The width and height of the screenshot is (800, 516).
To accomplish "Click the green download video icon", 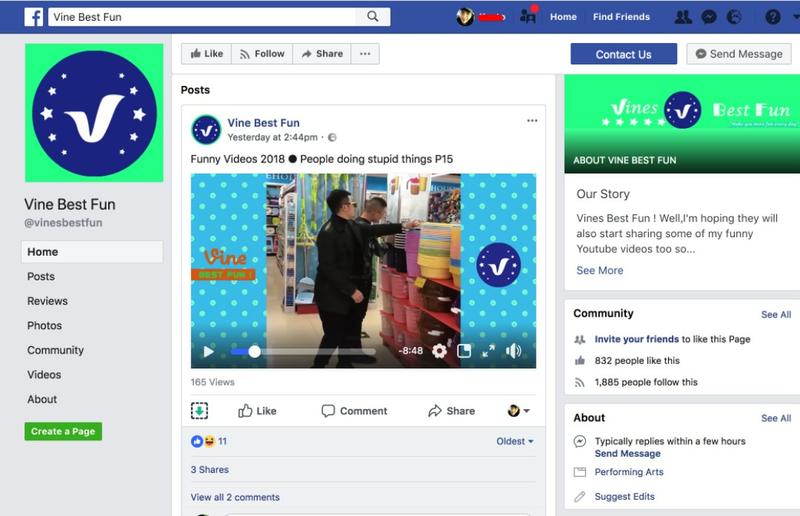I will 200,410.
